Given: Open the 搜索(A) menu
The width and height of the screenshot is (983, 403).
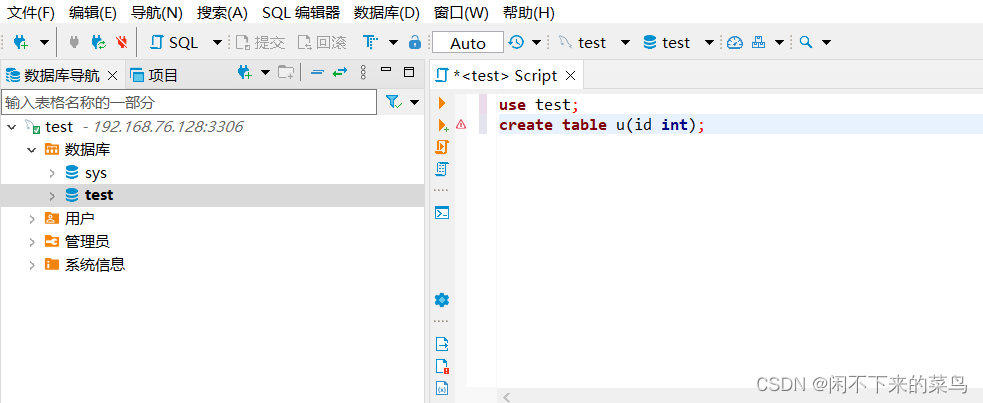Looking at the screenshot, I should pyautogui.click(x=222, y=13).
